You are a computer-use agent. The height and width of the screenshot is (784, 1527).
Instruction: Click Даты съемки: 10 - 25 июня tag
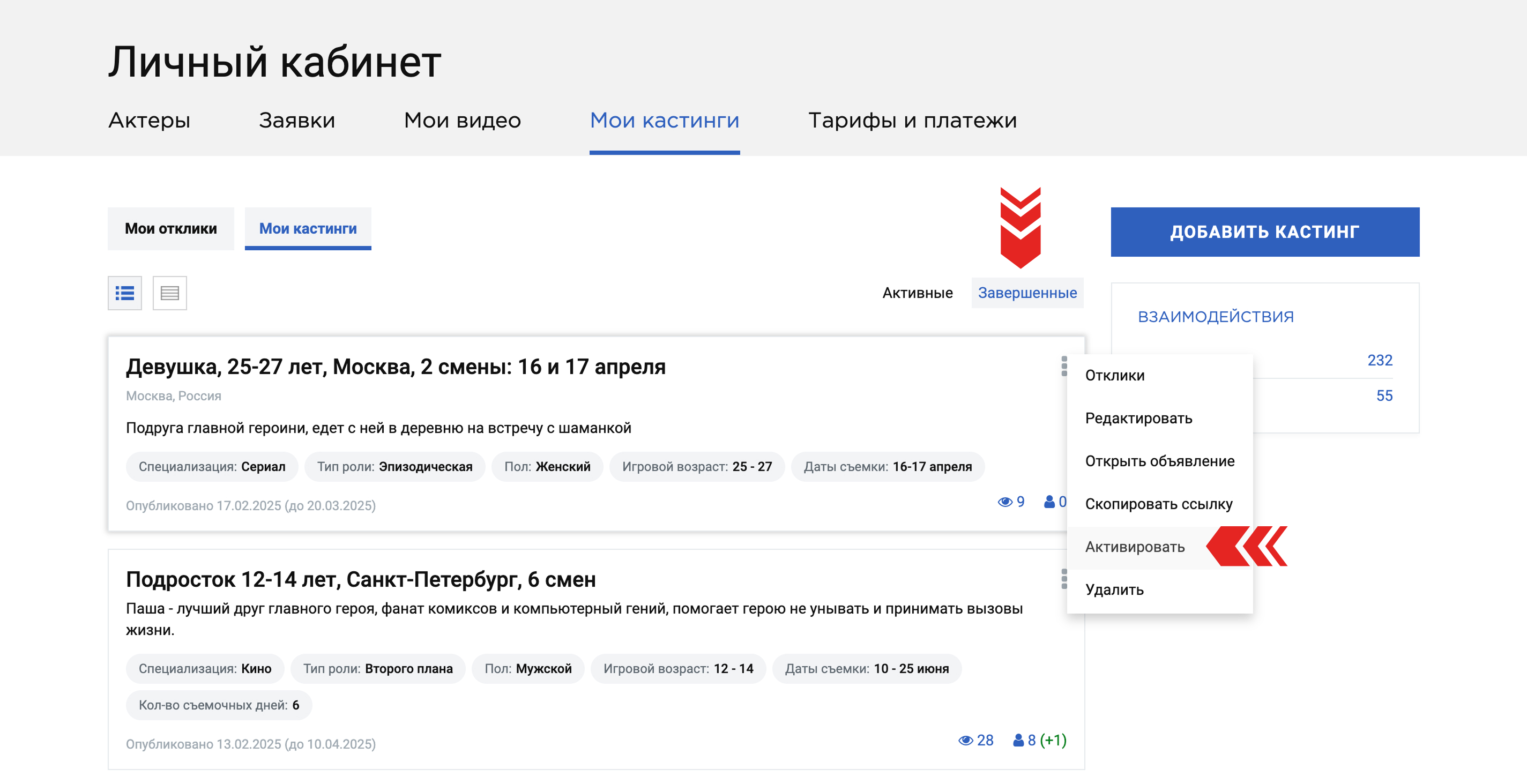pyautogui.click(x=867, y=669)
